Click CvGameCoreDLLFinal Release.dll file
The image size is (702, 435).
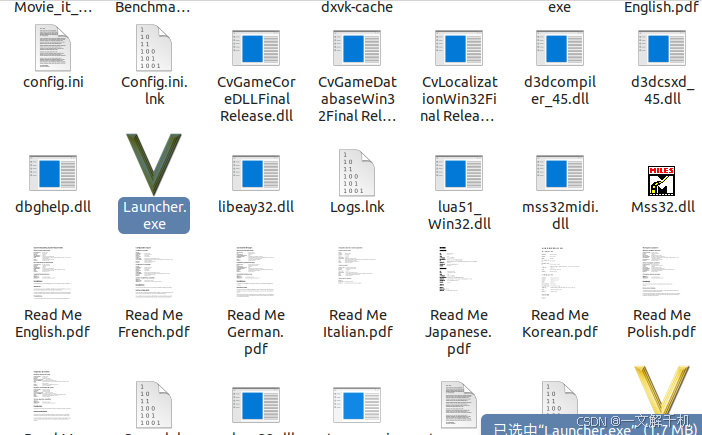[256, 48]
